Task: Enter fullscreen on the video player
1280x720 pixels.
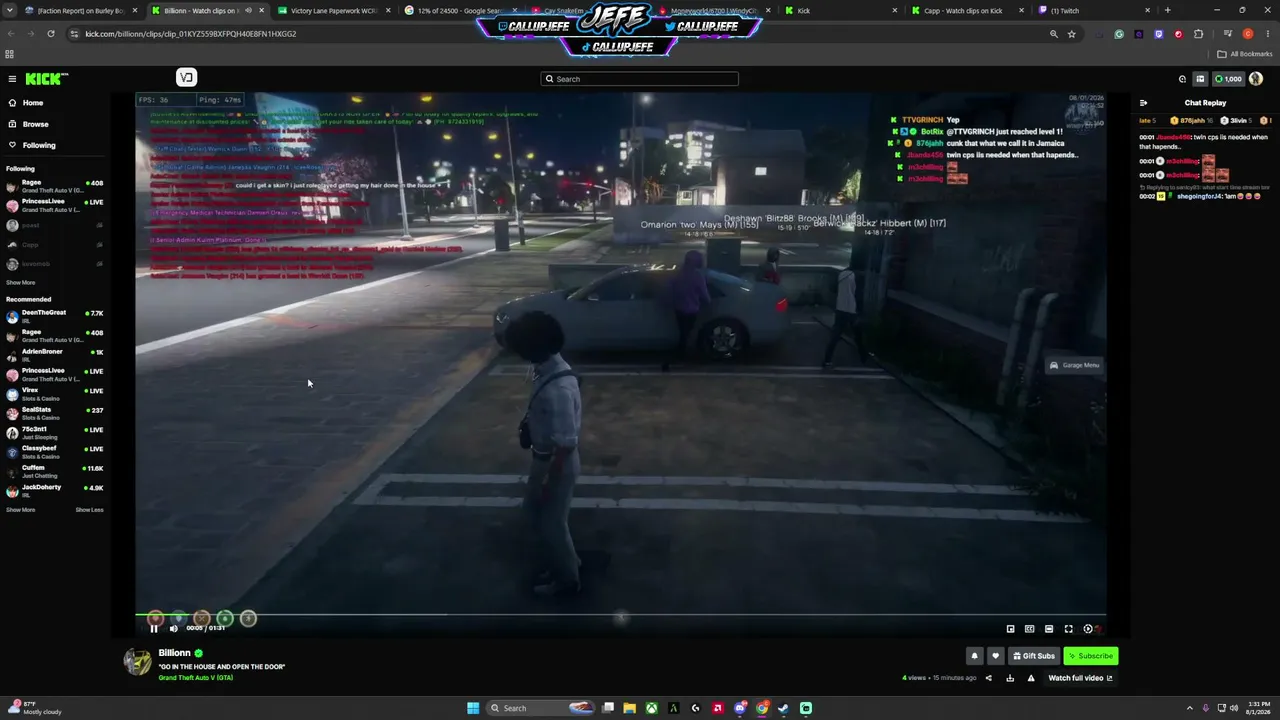Action: click(1068, 629)
